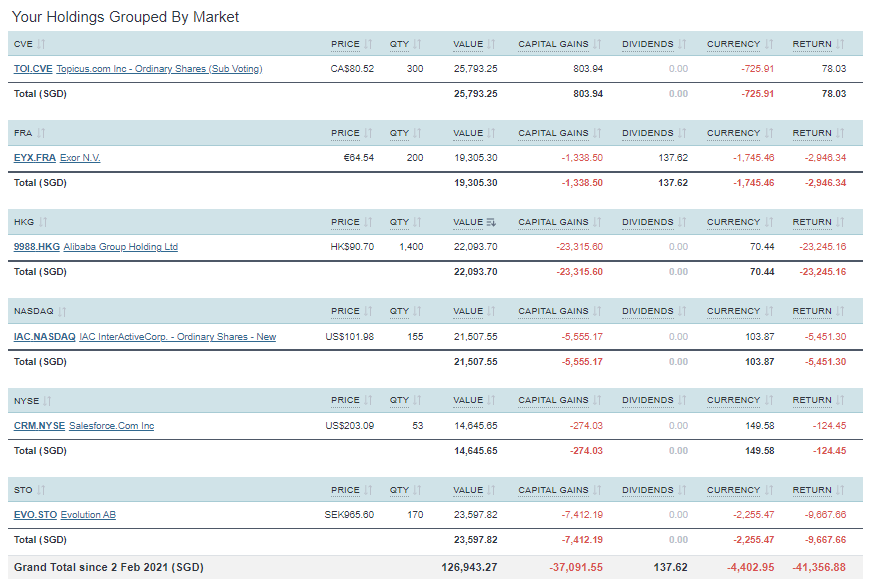Open EVO.STO ticker link
Image resolution: width=871 pixels, height=580 pixels.
coord(36,514)
